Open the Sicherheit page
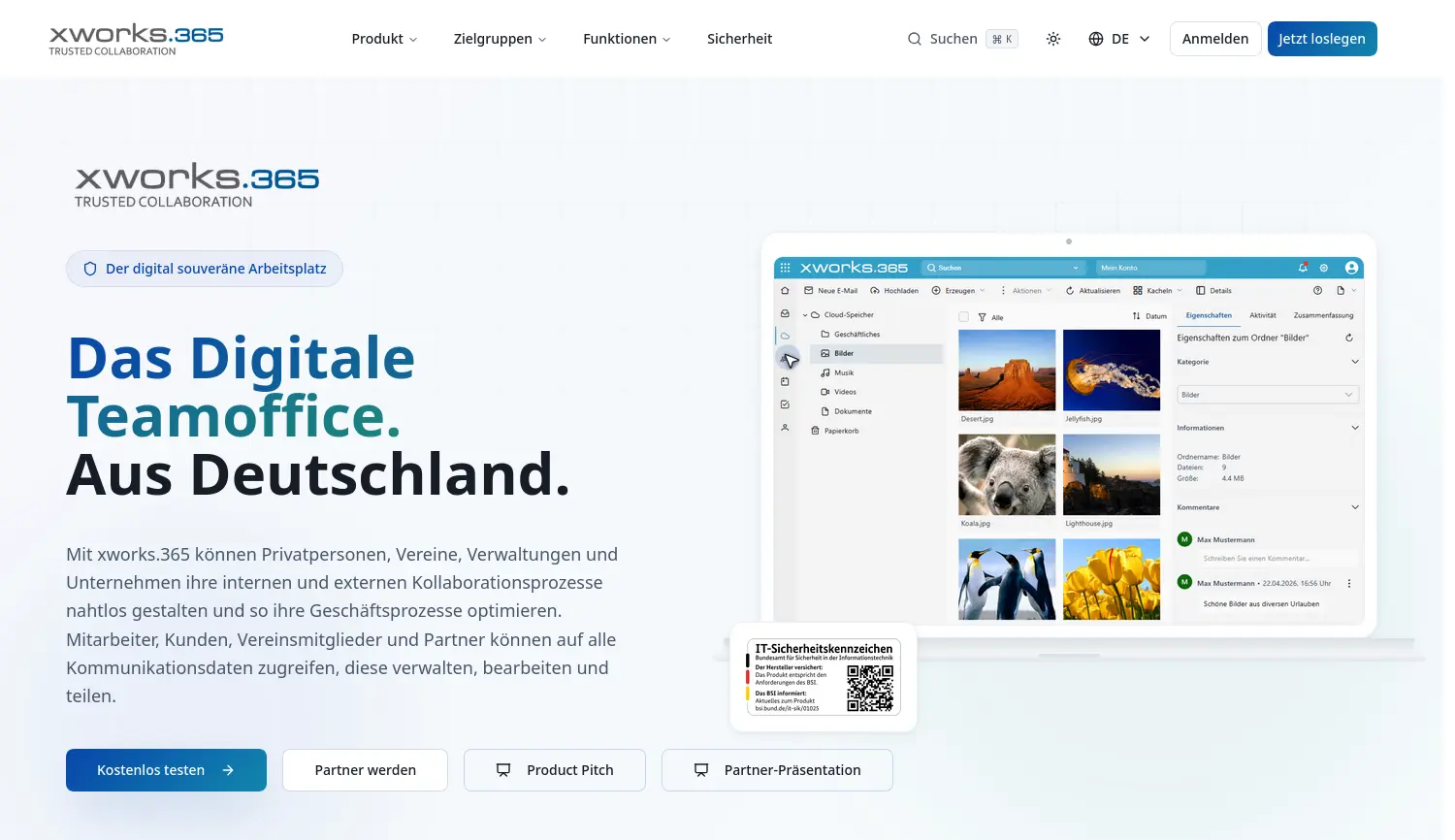The height and width of the screenshot is (840, 1455). click(739, 39)
